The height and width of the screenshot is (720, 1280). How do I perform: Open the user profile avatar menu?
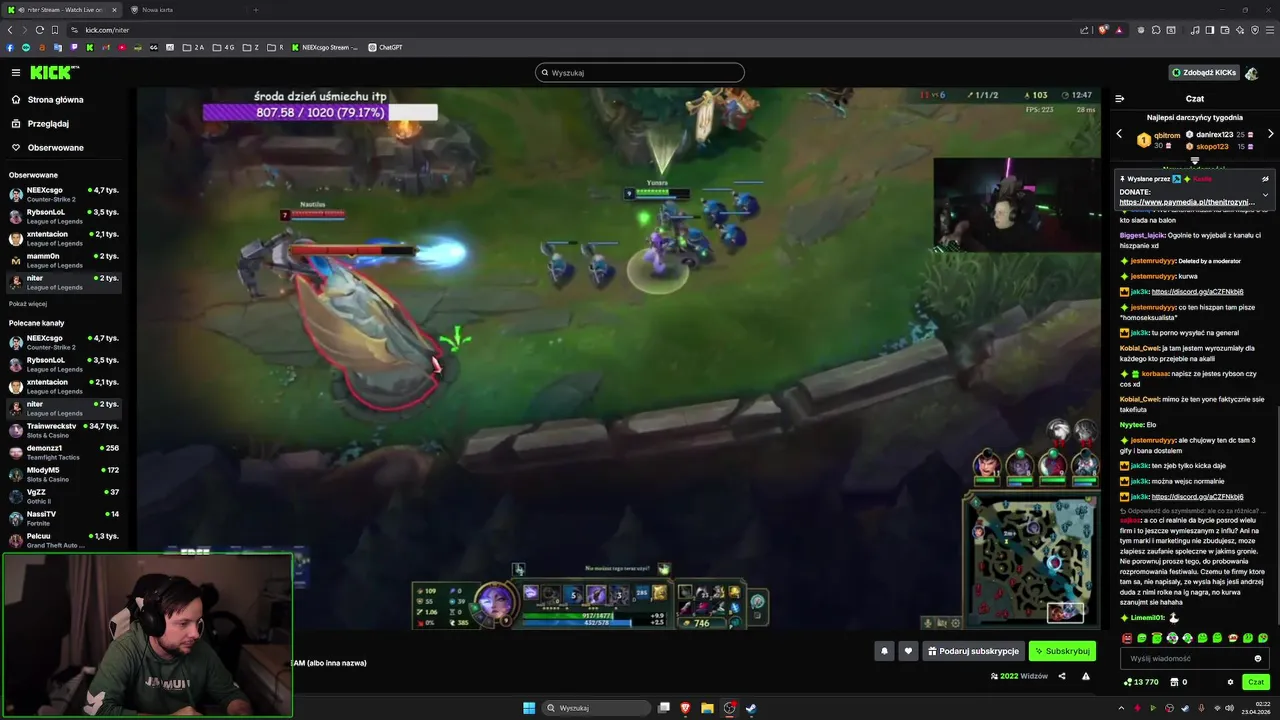[x=1251, y=73]
